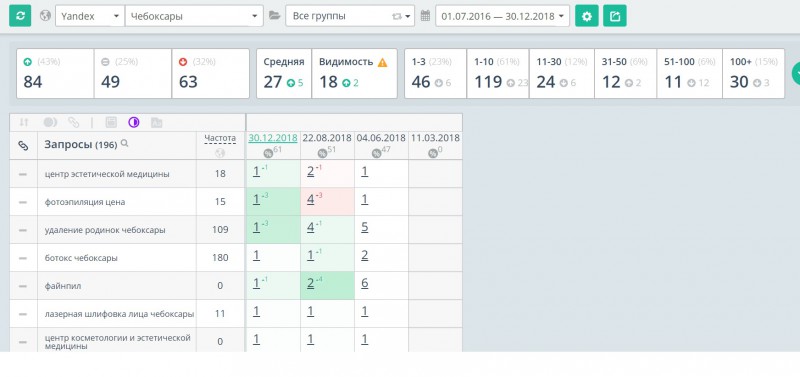800x377 pixels.
Task: Click dash icon for удаление родинок чебоксары row
Action: click(x=23, y=230)
